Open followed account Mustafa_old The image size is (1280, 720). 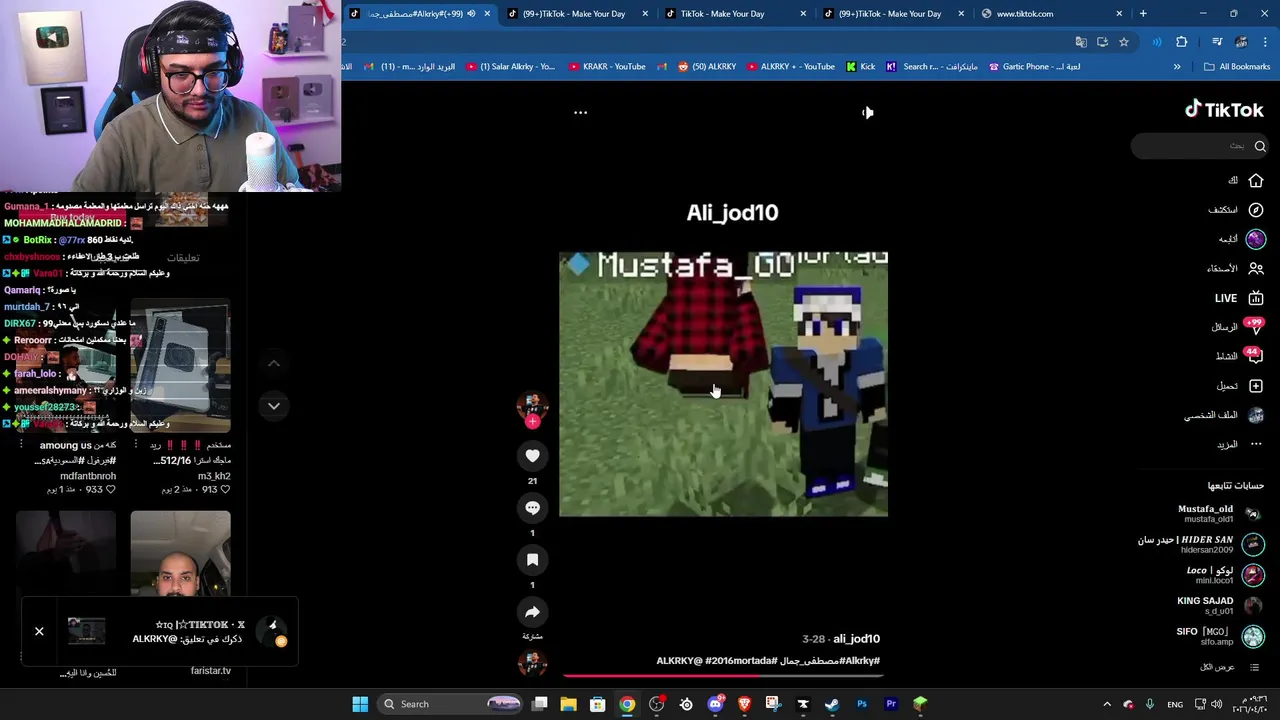pos(1219,513)
